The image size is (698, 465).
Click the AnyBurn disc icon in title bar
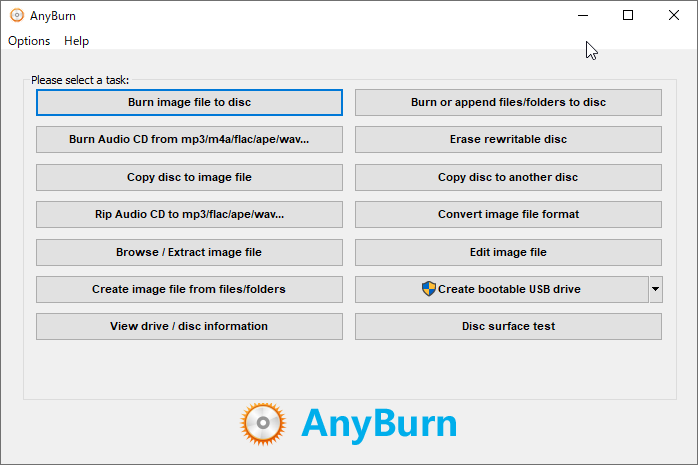pyautogui.click(x=17, y=16)
